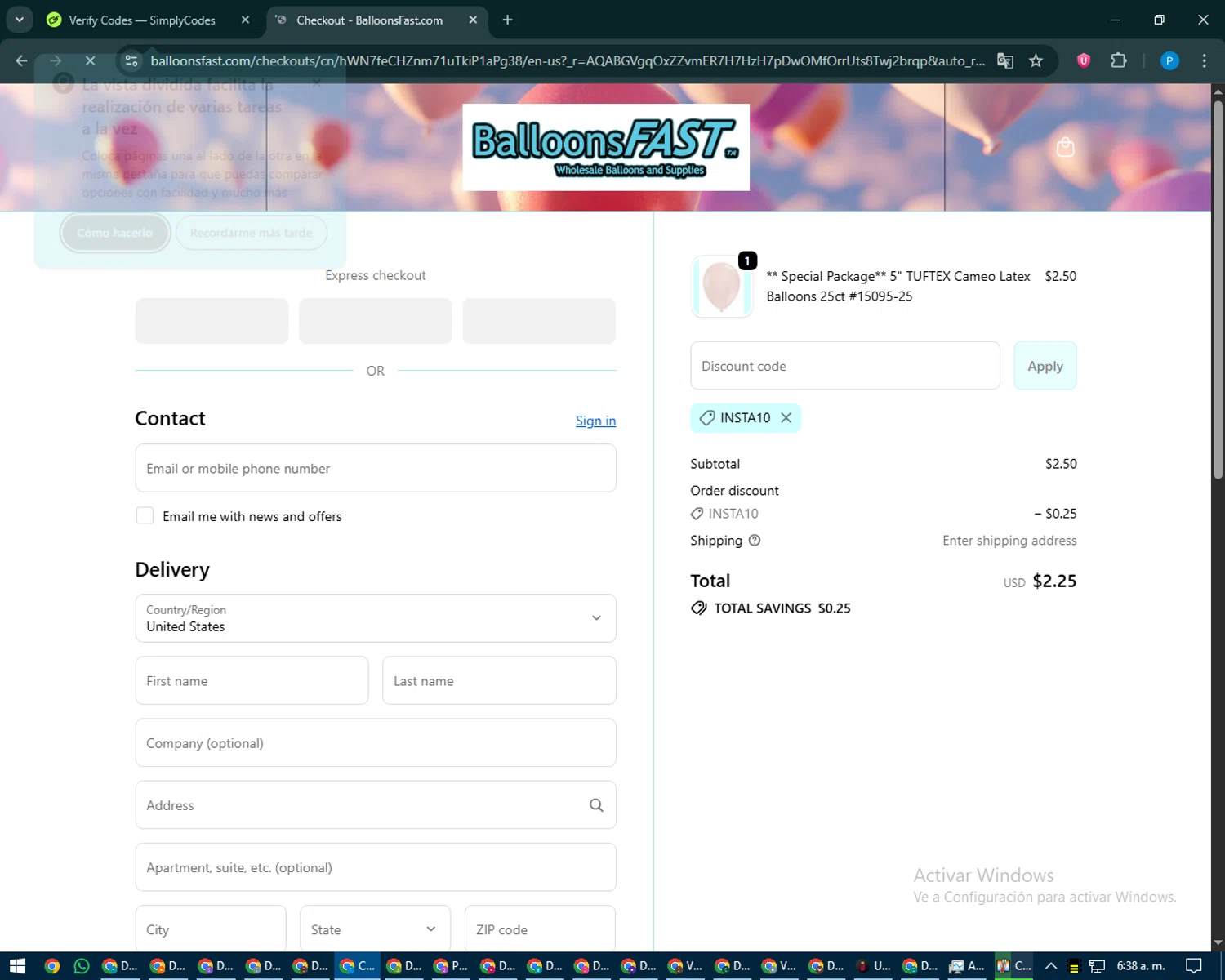Open the State dropdown
This screenshot has width=1225, height=980.
pos(375,929)
